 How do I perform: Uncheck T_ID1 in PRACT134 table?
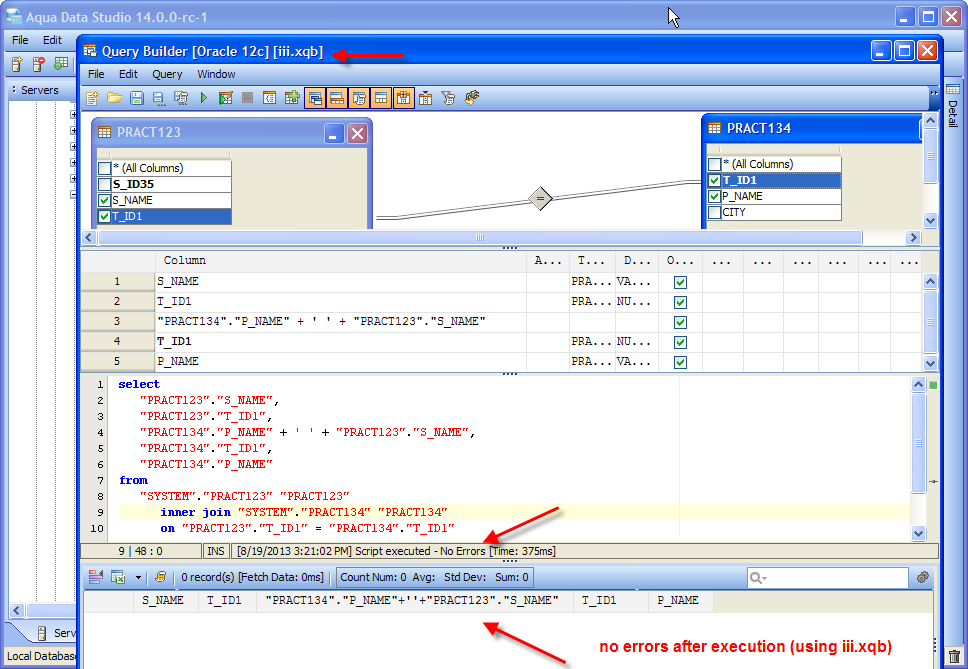[x=714, y=181]
